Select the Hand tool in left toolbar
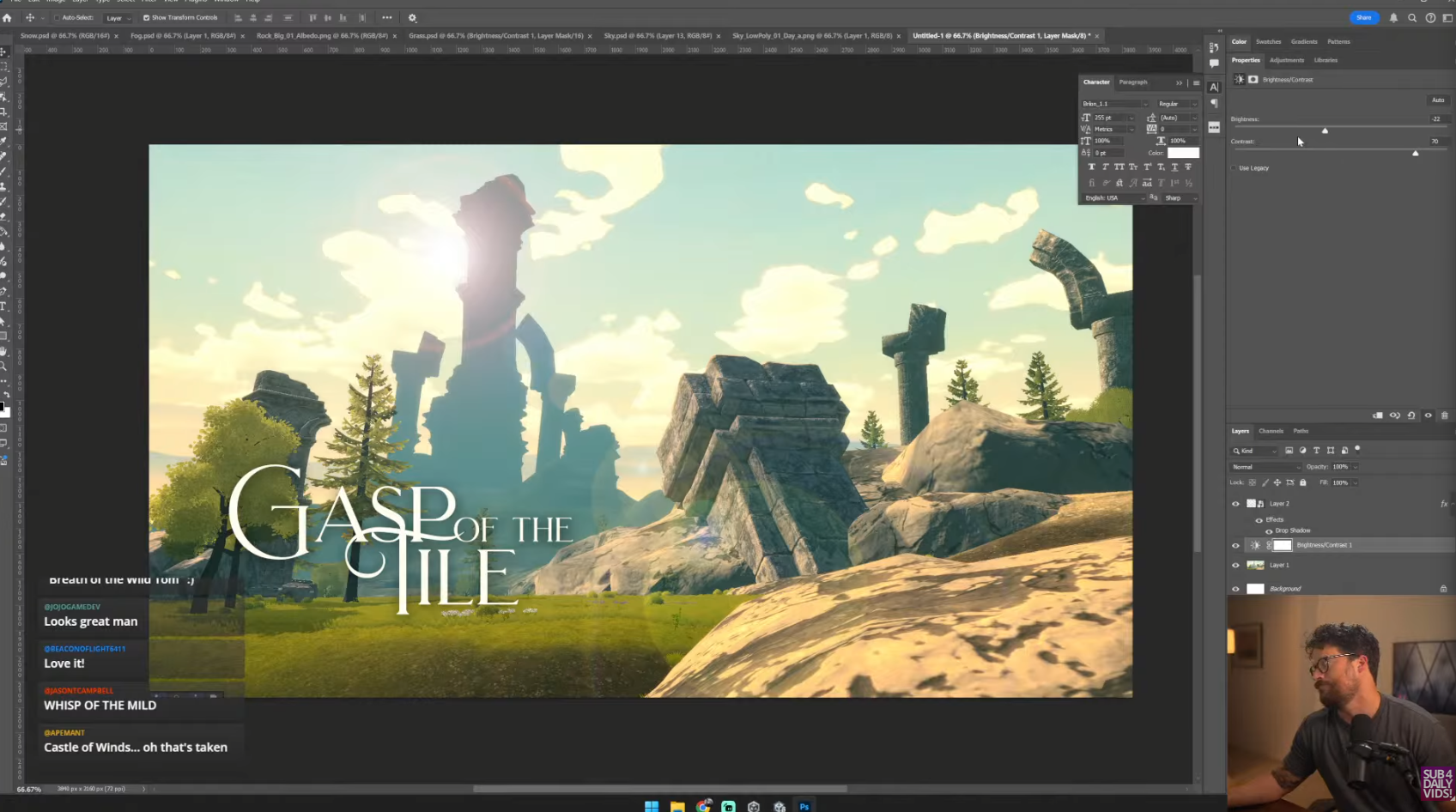This screenshot has width=1456, height=812. pyautogui.click(x=4, y=351)
